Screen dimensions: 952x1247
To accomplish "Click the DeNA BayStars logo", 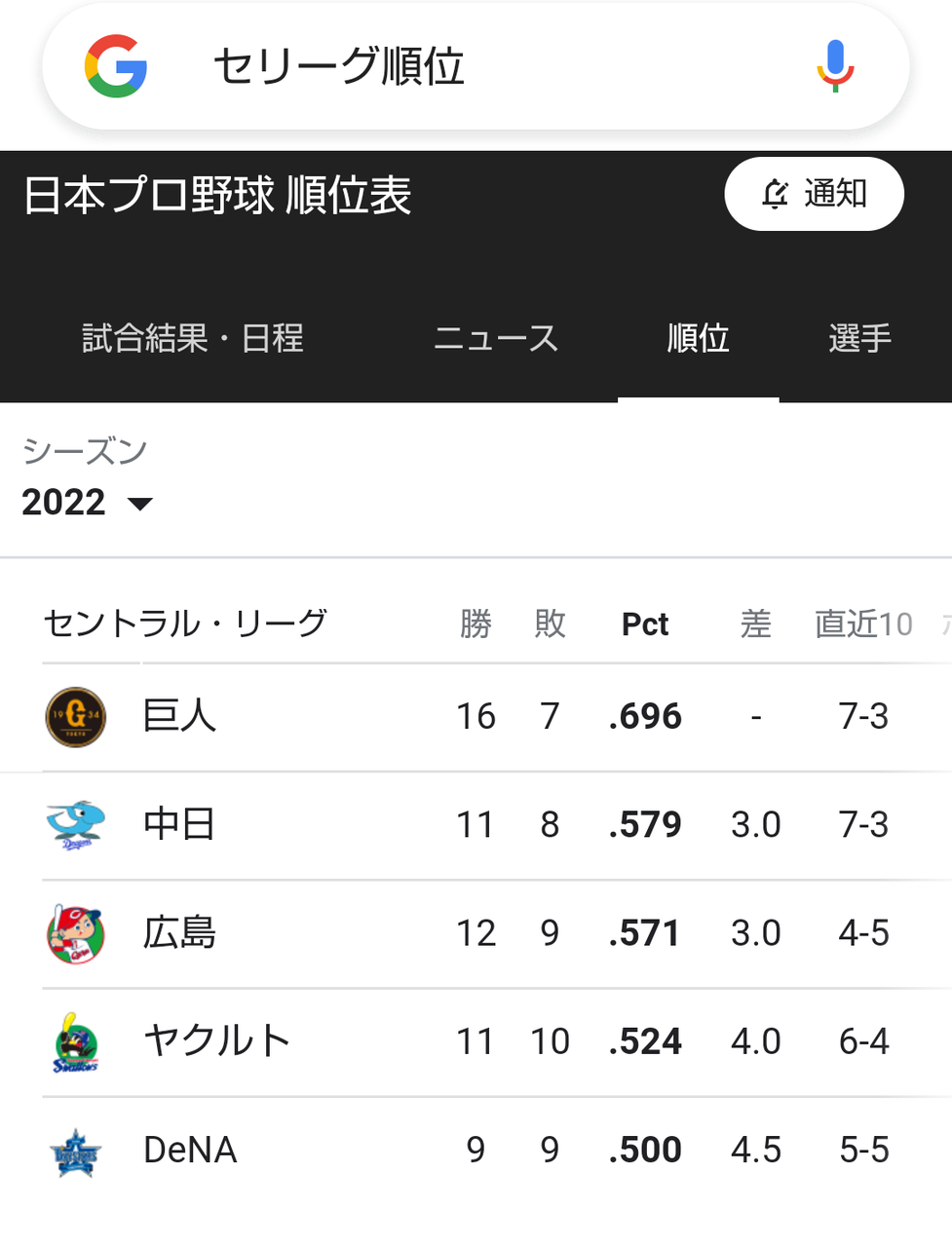I will tap(76, 1151).
